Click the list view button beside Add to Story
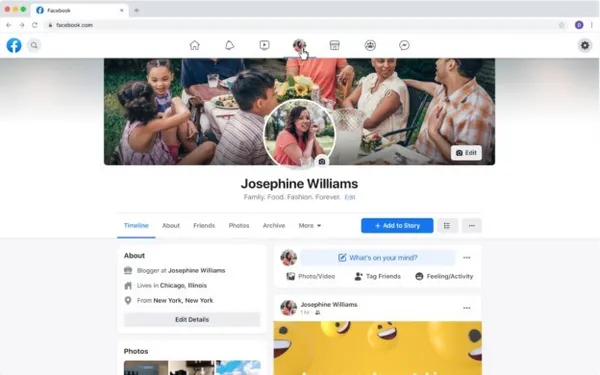 tap(447, 225)
